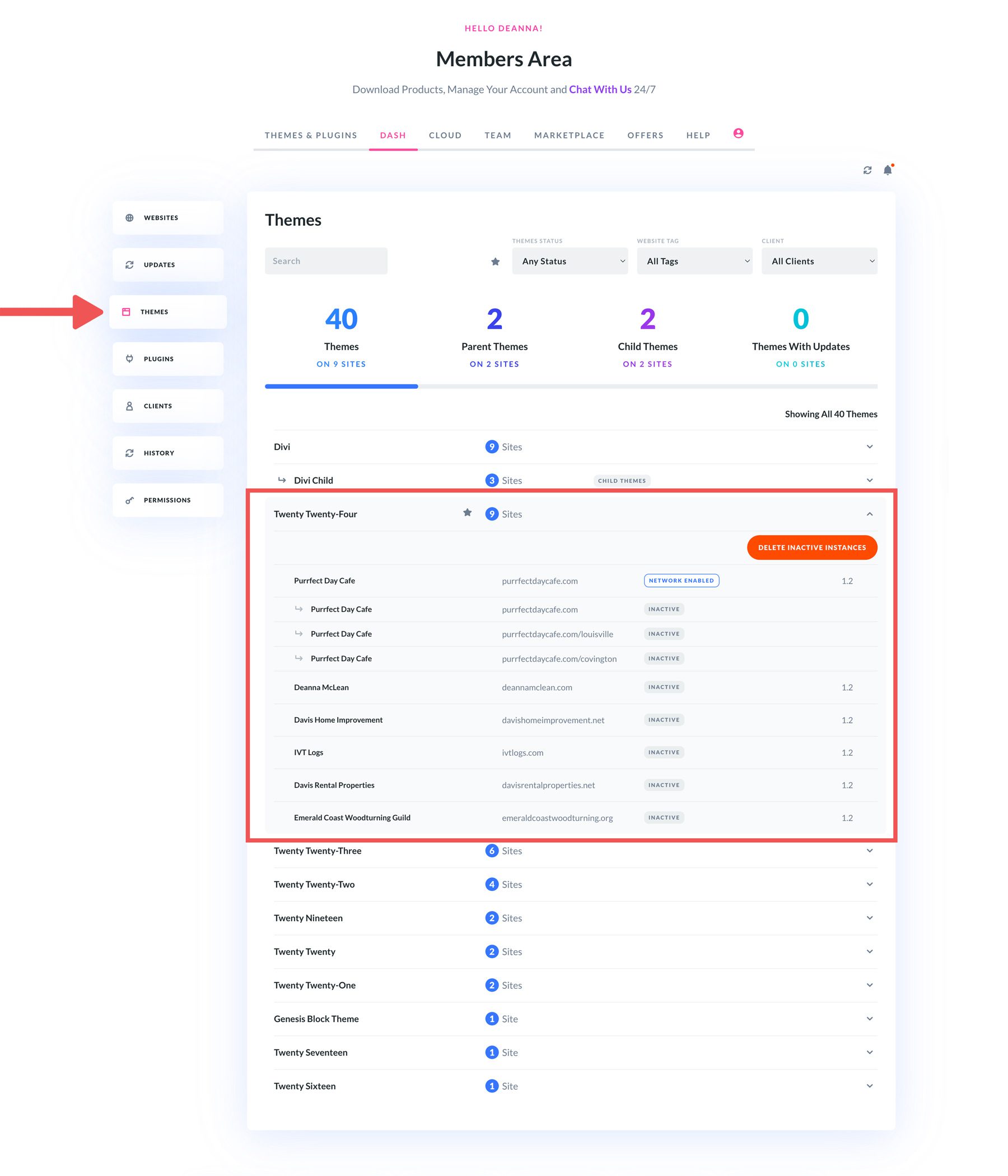Open the All Tags dropdown

[694, 261]
